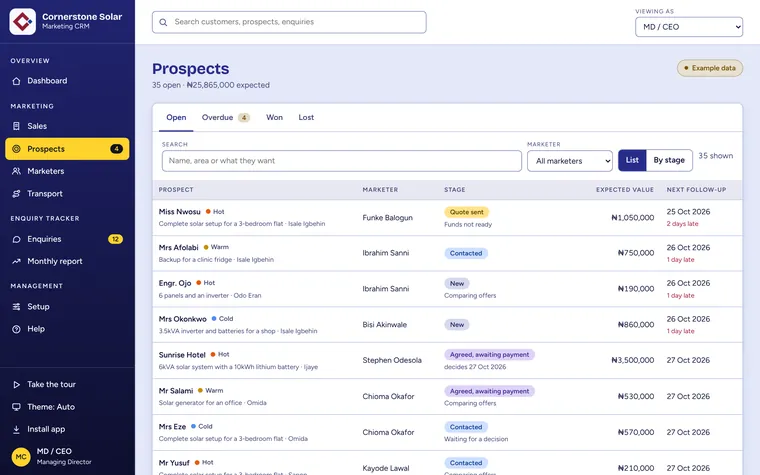Viewport: 760px width, 475px height.
Task: Focus the Name, area search field
Action: point(342,161)
